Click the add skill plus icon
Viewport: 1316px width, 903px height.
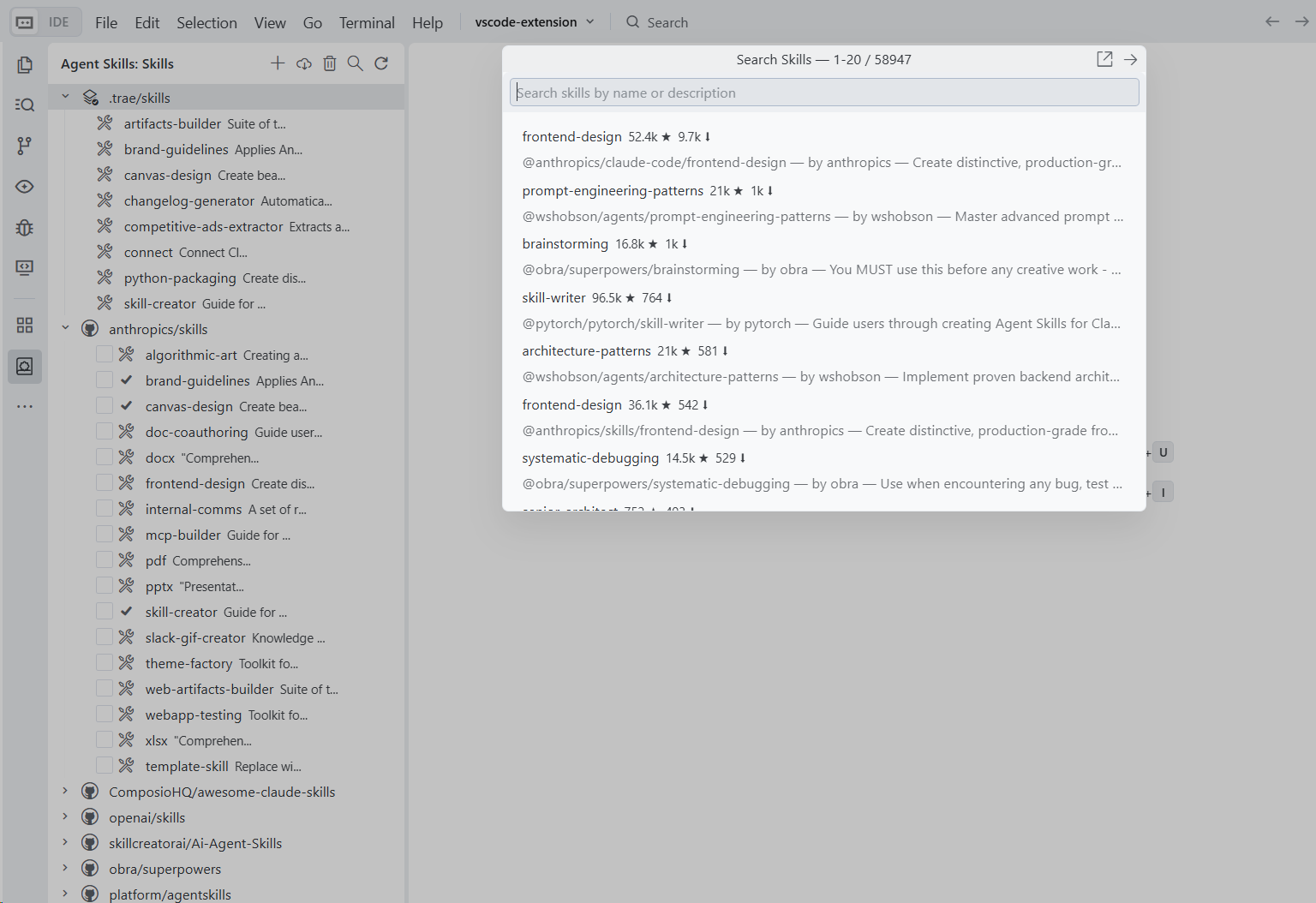coord(278,63)
